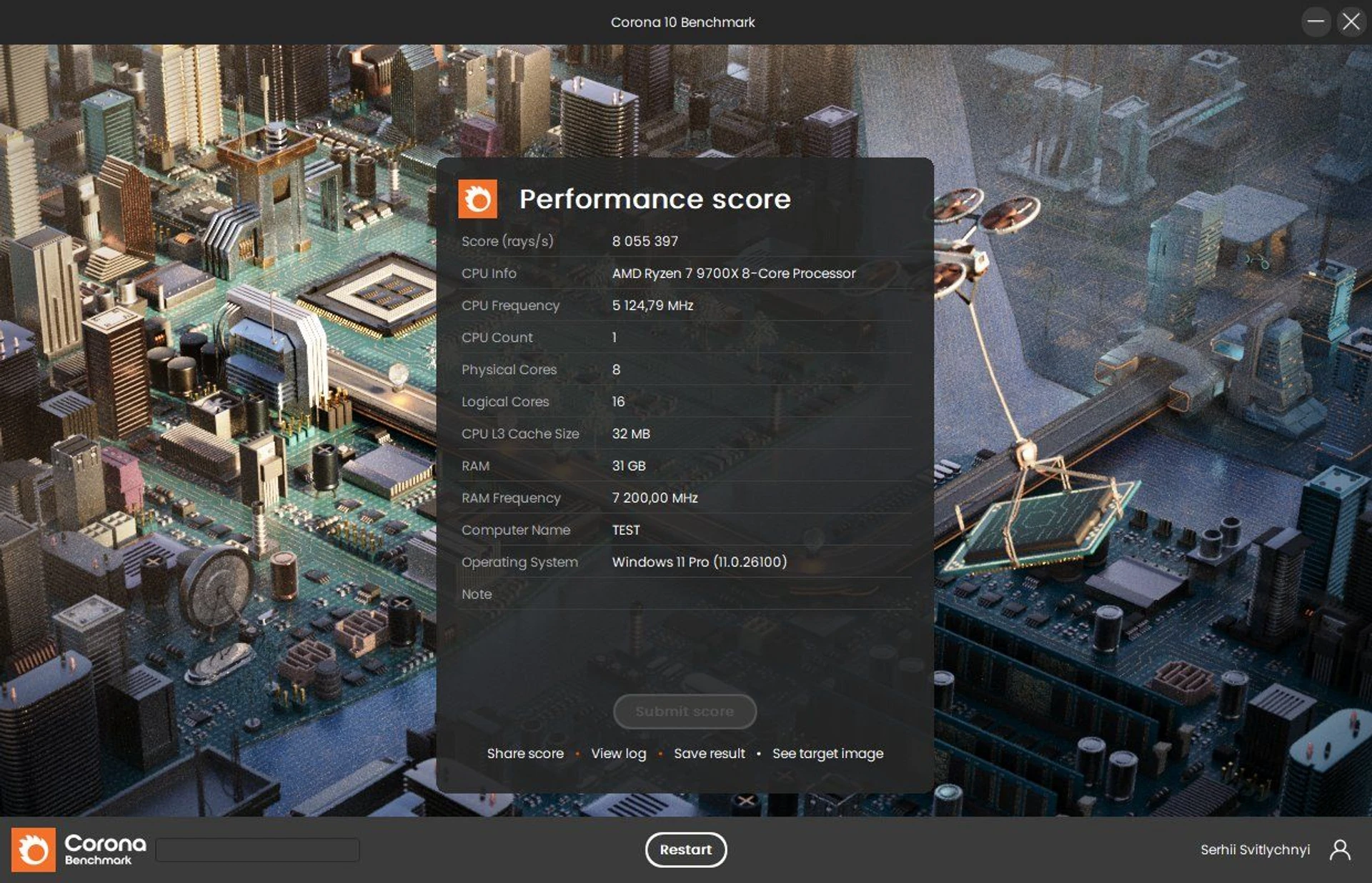Screen dimensions: 1372x883
Task: Click into the Note field
Action: (757, 594)
